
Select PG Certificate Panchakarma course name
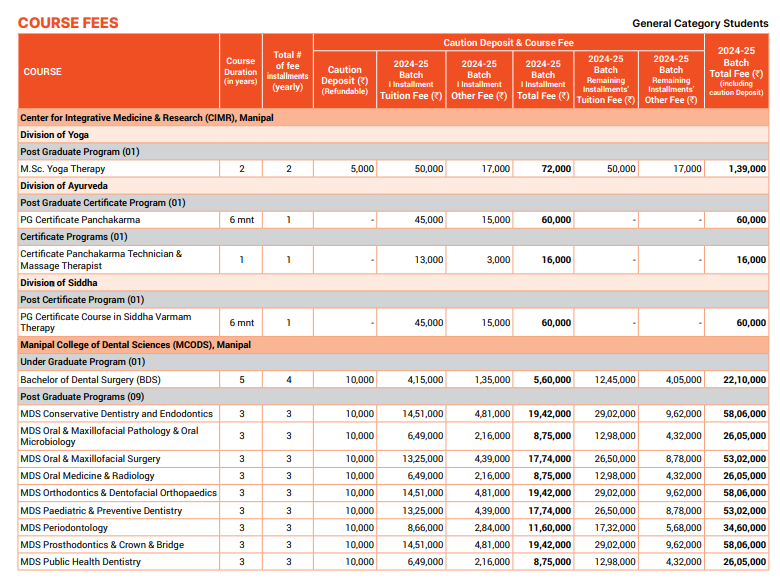[x=80, y=220]
